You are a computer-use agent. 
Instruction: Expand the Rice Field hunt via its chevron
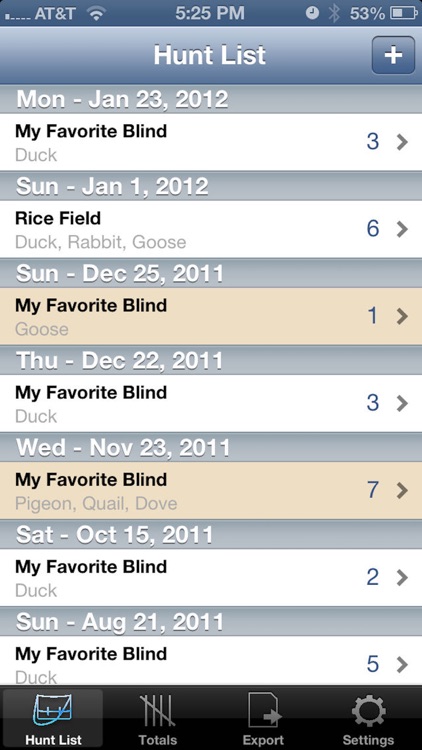[x=402, y=229]
